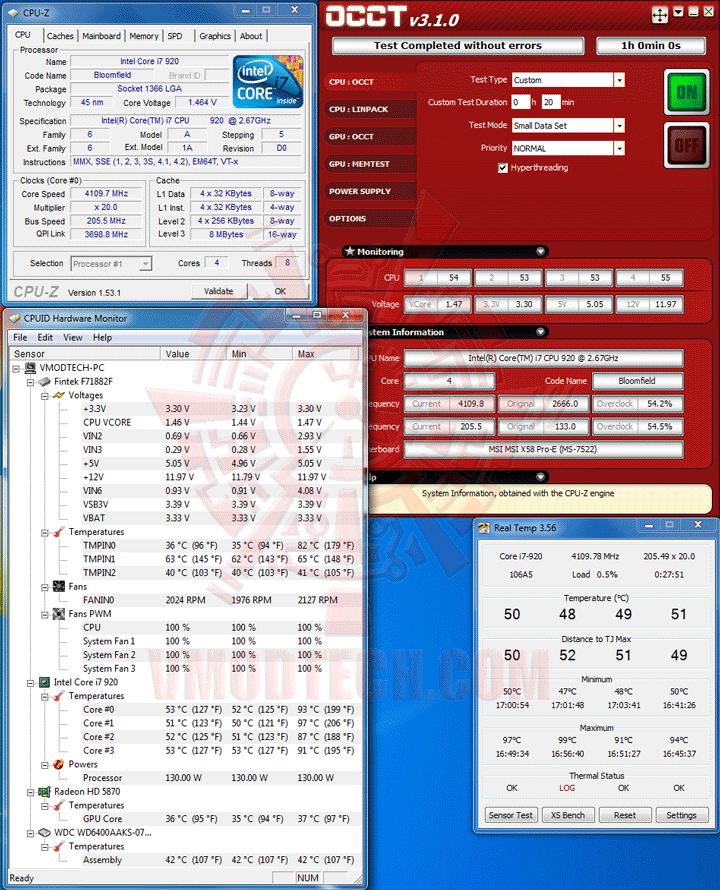This screenshot has height=890, width=720.
Task: Toggle the Hyperthreading checkbox
Action: [503, 167]
